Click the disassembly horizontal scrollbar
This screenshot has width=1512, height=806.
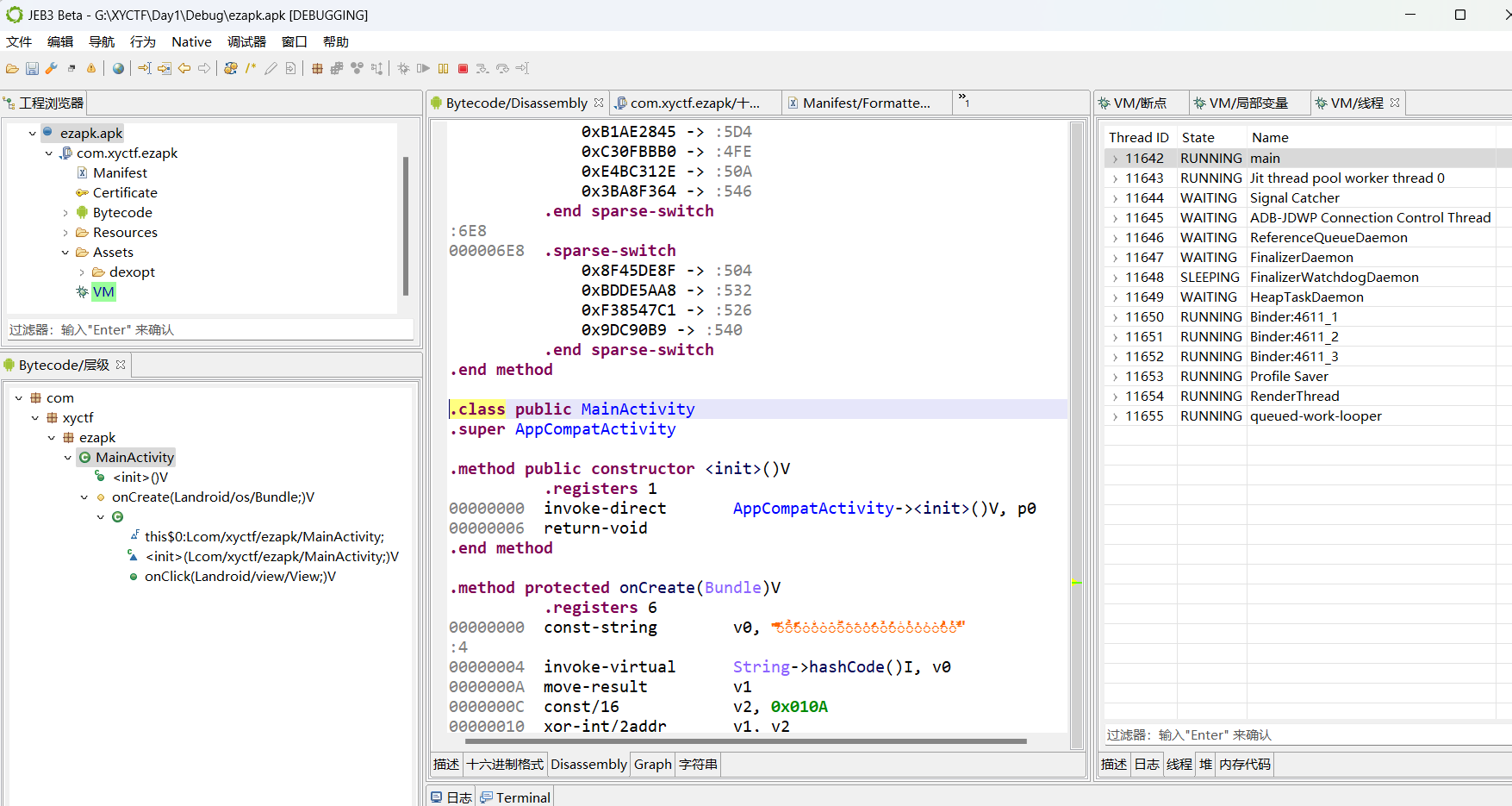pos(746,740)
